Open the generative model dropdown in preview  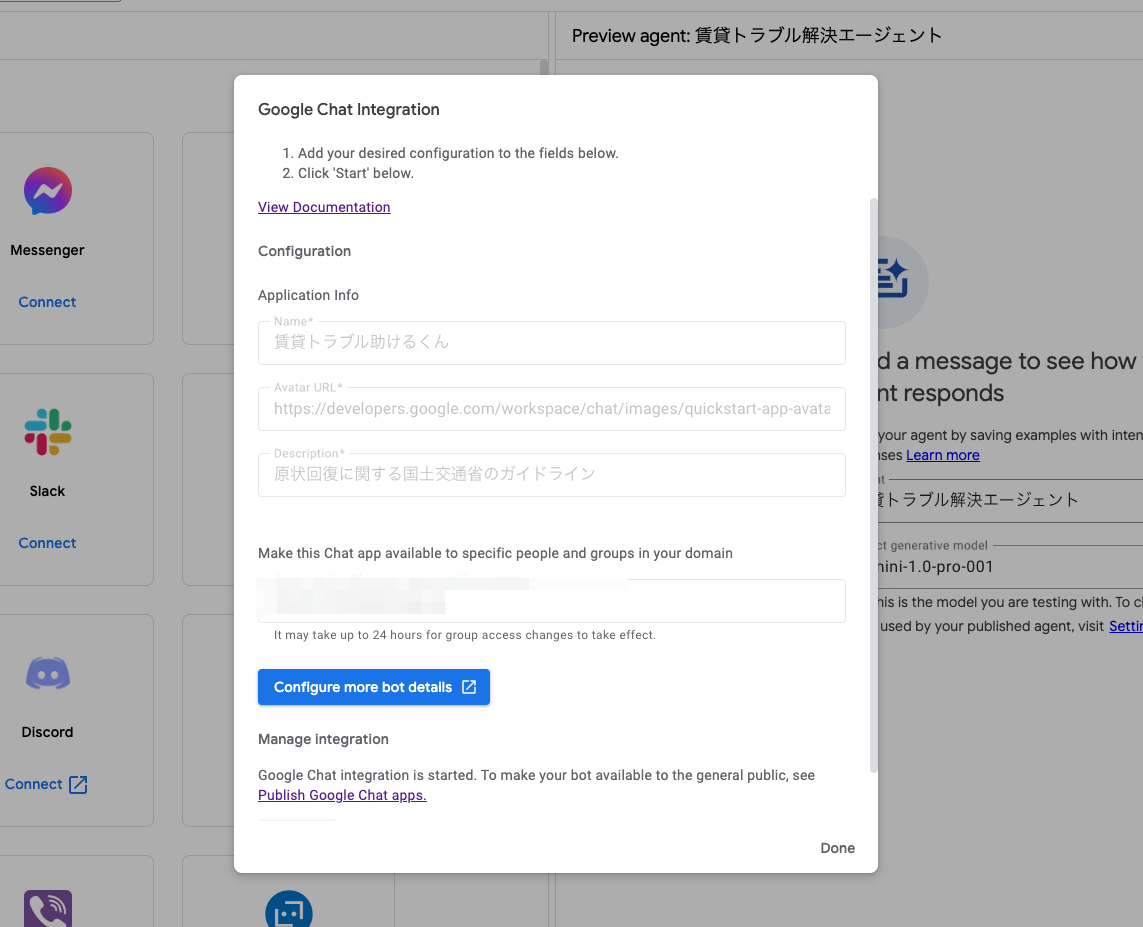click(1010, 566)
